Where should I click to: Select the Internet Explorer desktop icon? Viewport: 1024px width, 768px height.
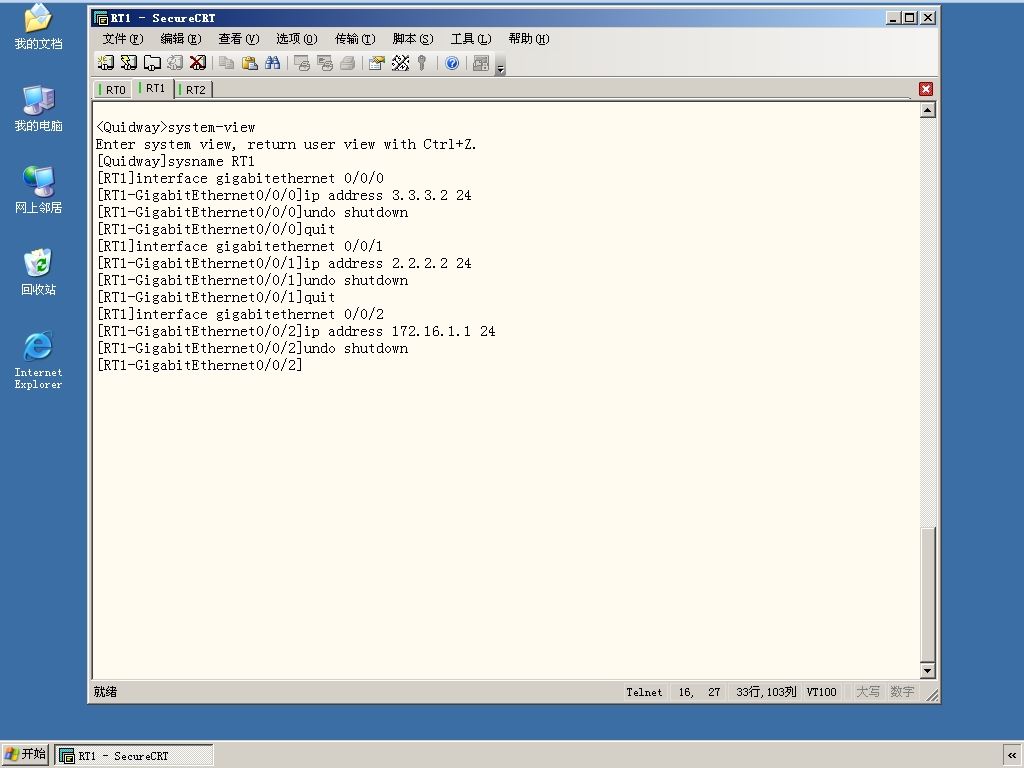click(38, 360)
